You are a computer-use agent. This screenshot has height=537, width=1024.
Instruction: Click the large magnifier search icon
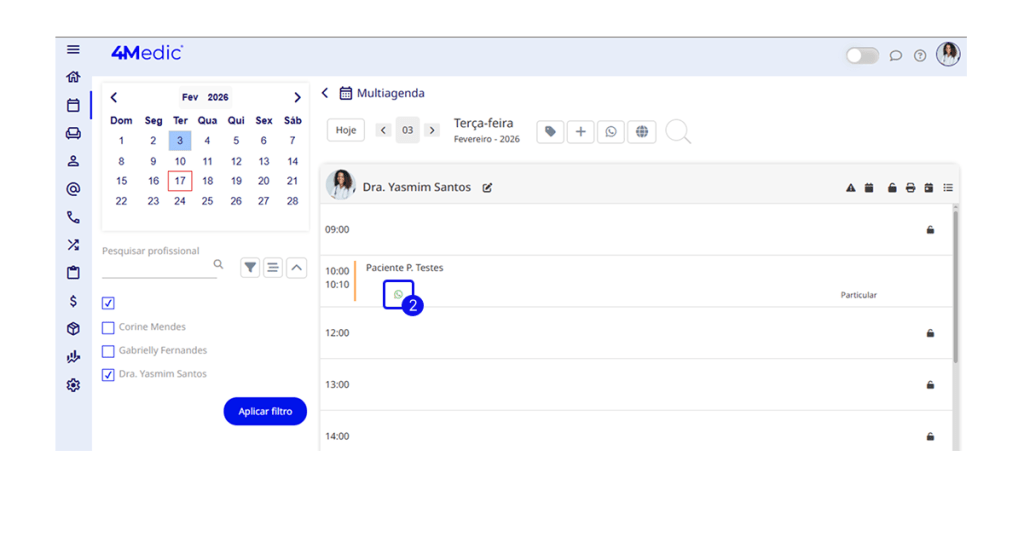[678, 132]
